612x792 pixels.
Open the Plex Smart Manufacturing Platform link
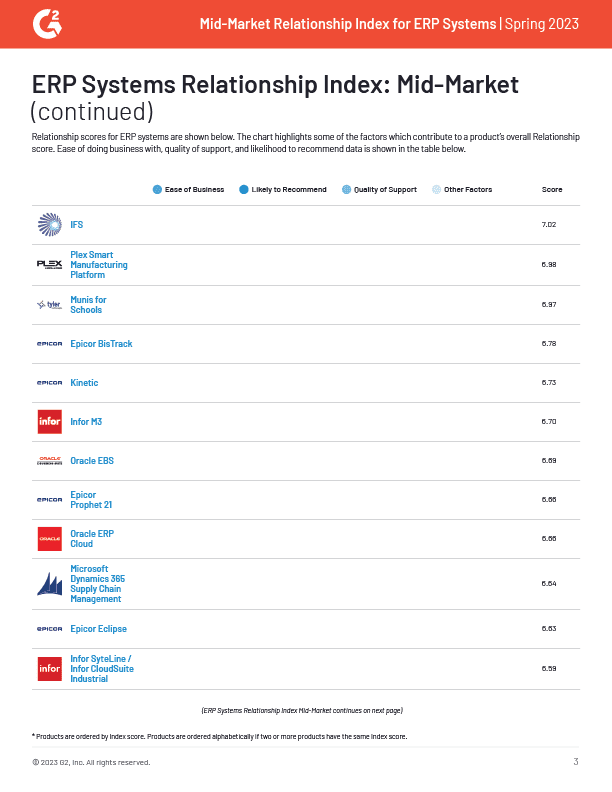[99, 264]
